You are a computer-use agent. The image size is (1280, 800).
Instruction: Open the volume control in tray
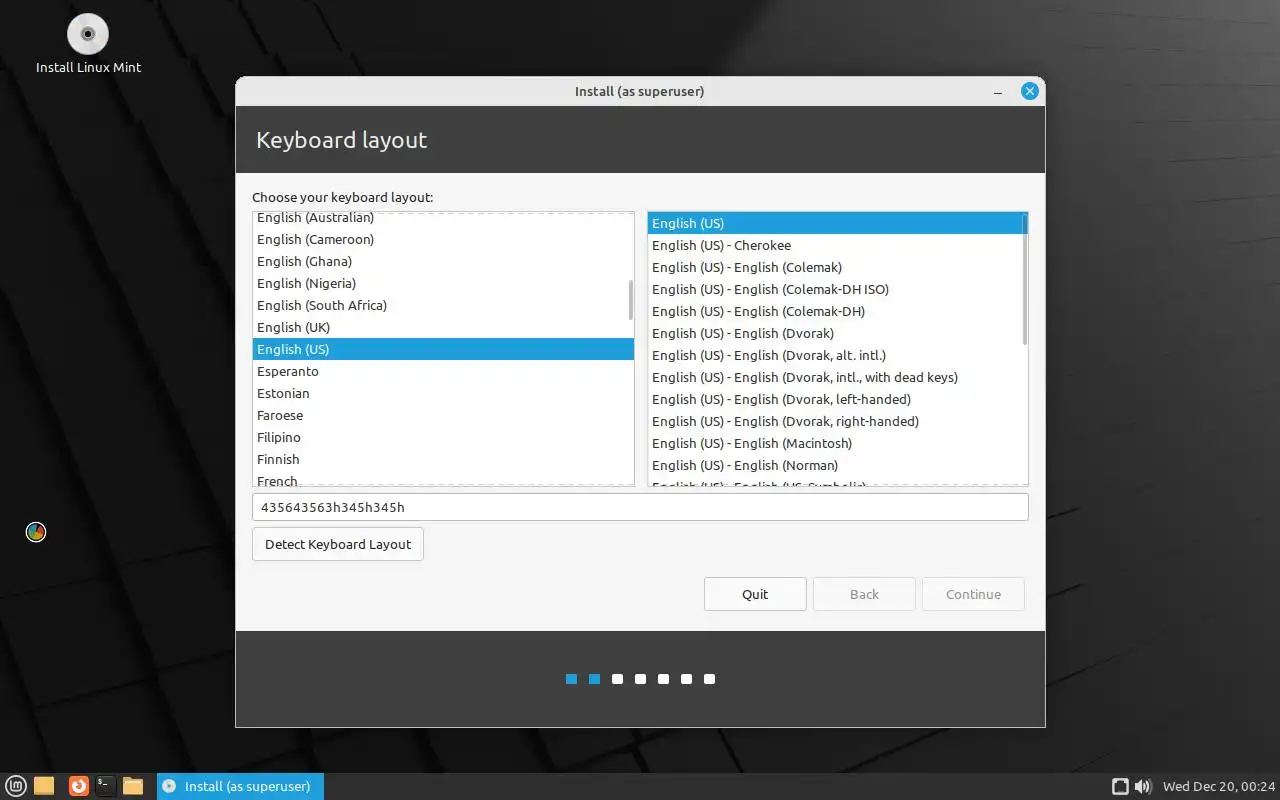pyautogui.click(x=1143, y=787)
